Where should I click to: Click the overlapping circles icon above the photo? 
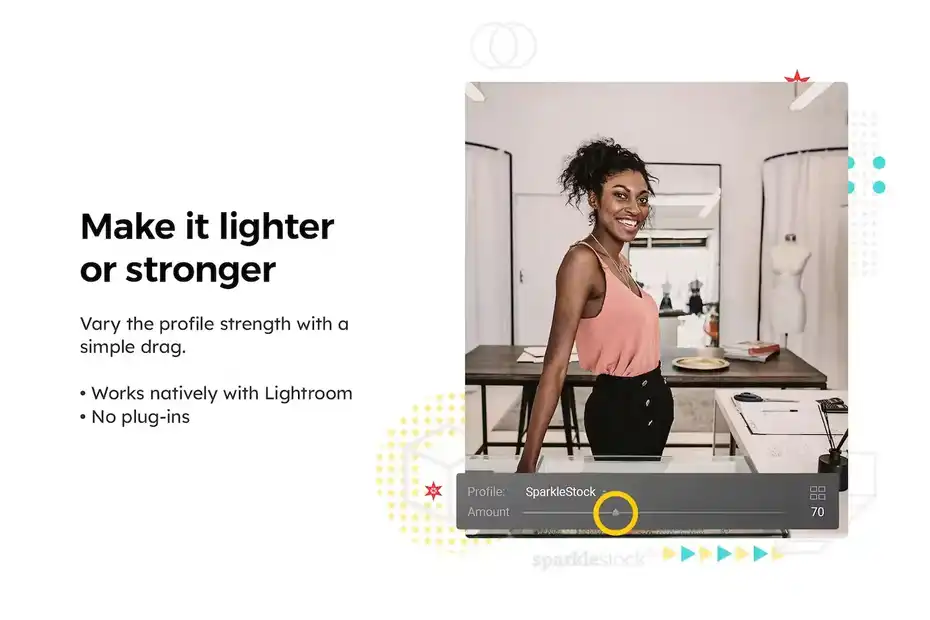pos(504,46)
